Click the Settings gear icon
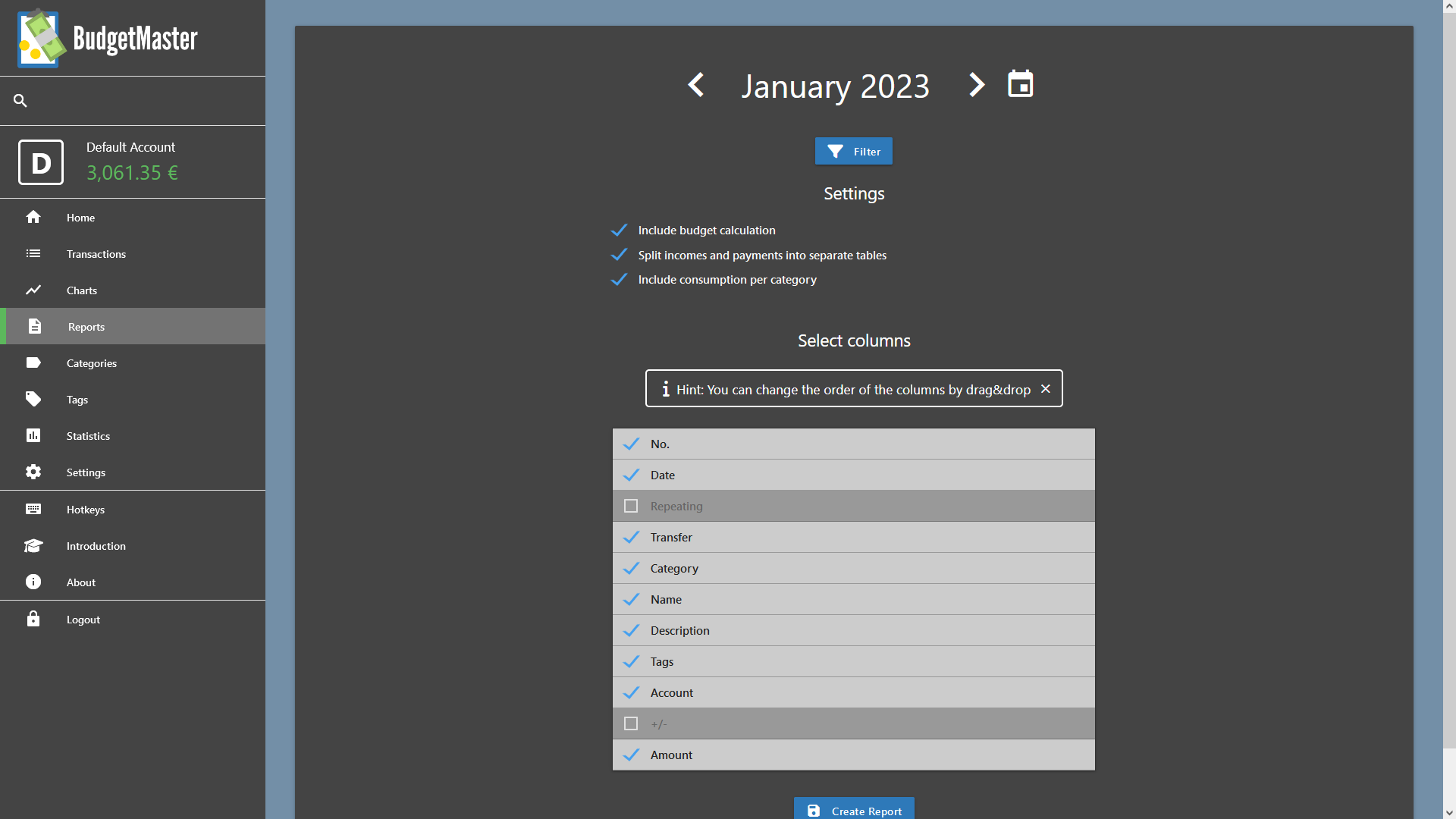The height and width of the screenshot is (819, 1456). pyautogui.click(x=33, y=472)
